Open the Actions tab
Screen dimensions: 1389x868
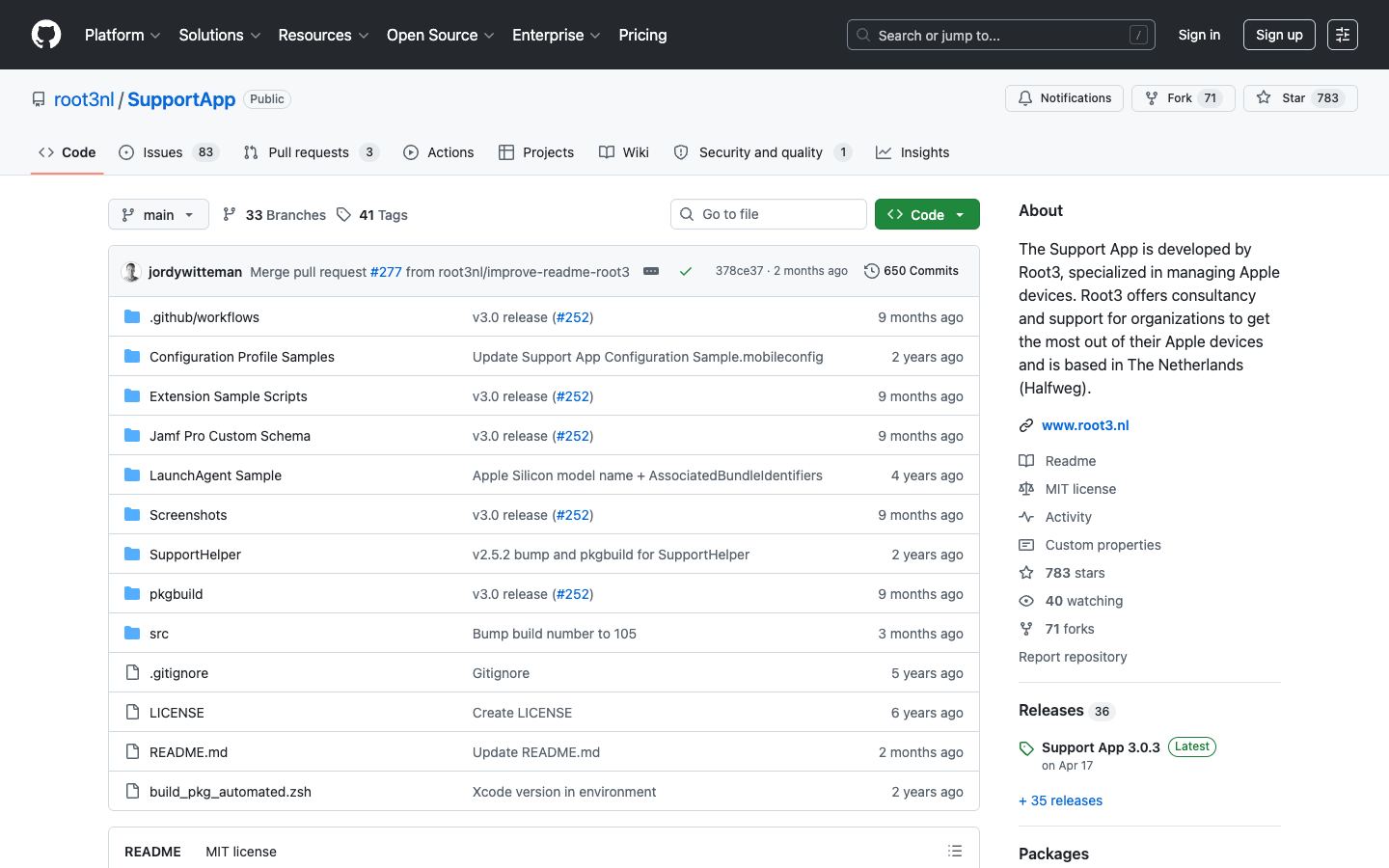[439, 152]
